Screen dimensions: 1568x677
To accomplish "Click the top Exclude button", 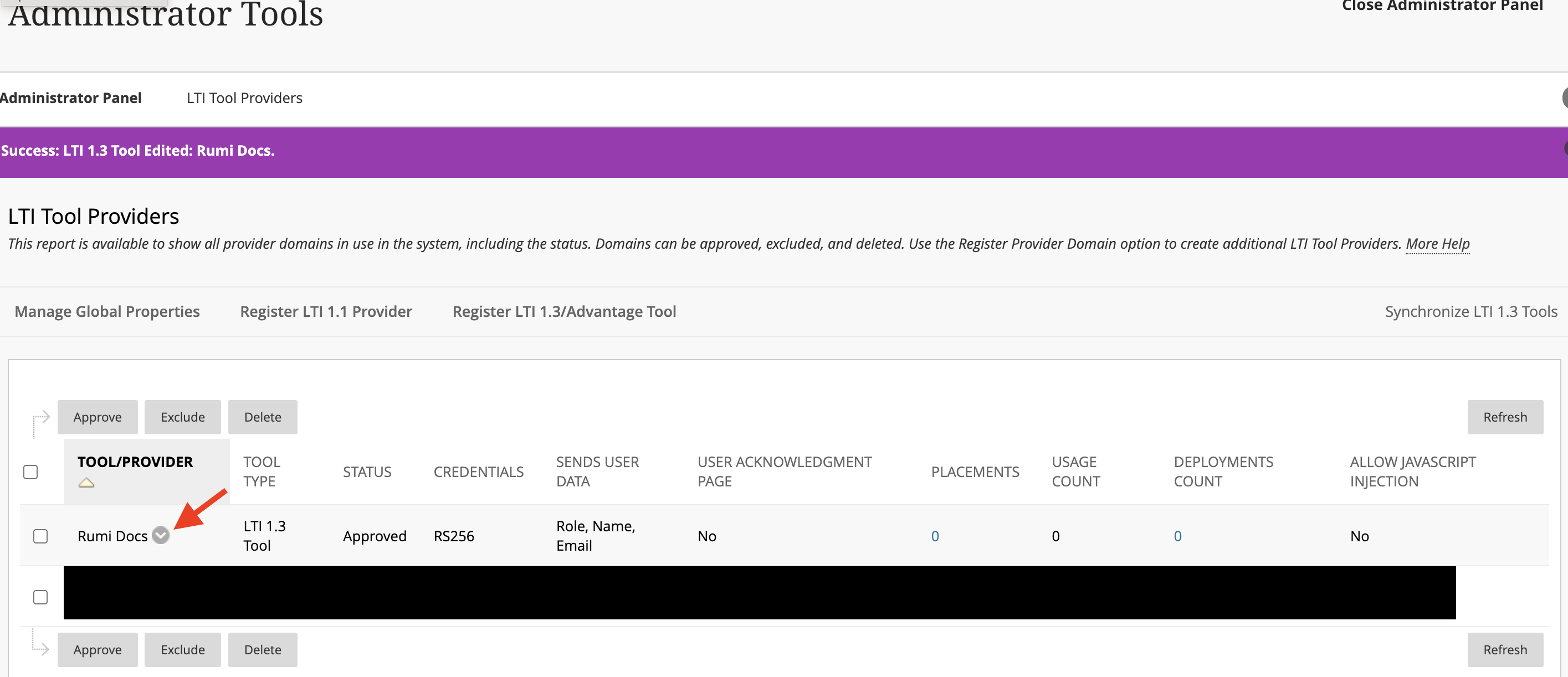I will pyautogui.click(x=183, y=417).
